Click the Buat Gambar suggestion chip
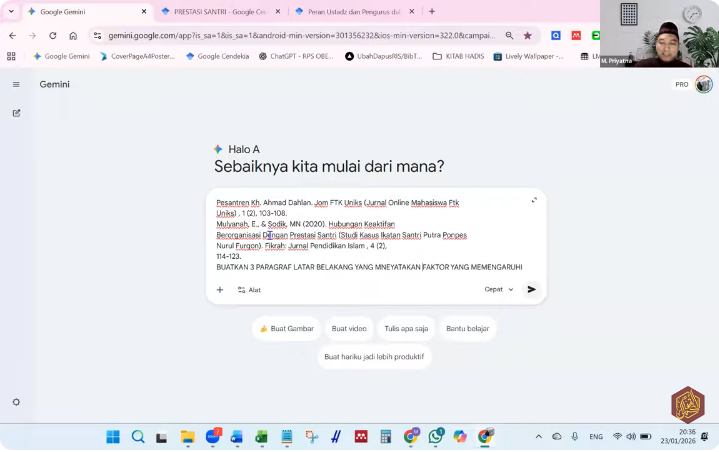Screen dimensions: 719x452 pyautogui.click(x=286, y=328)
